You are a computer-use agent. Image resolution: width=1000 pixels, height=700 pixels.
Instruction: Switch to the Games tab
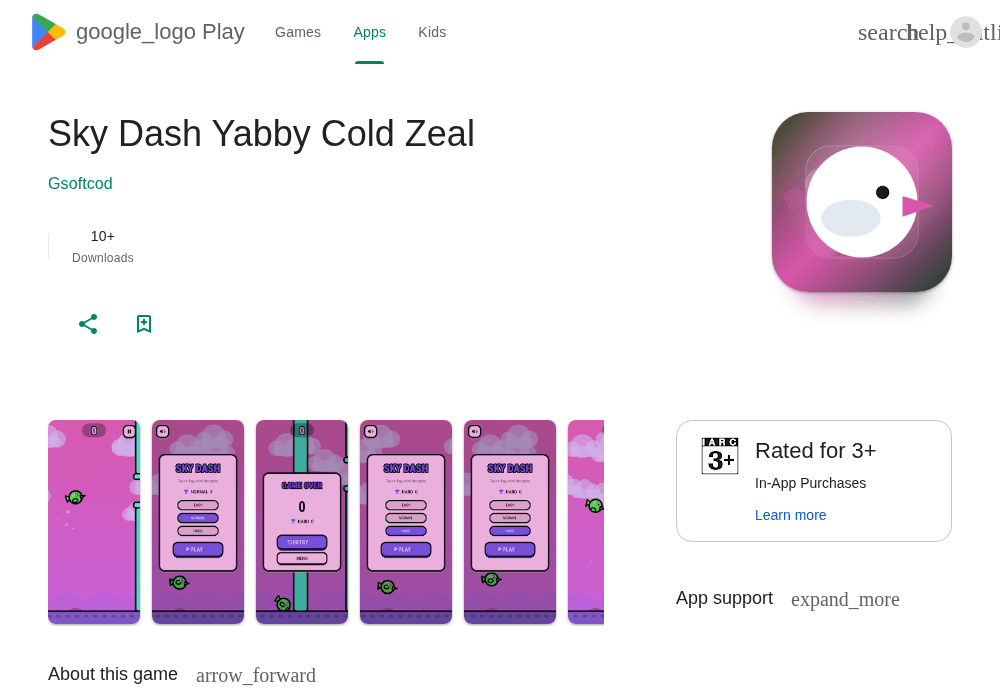click(x=298, y=32)
